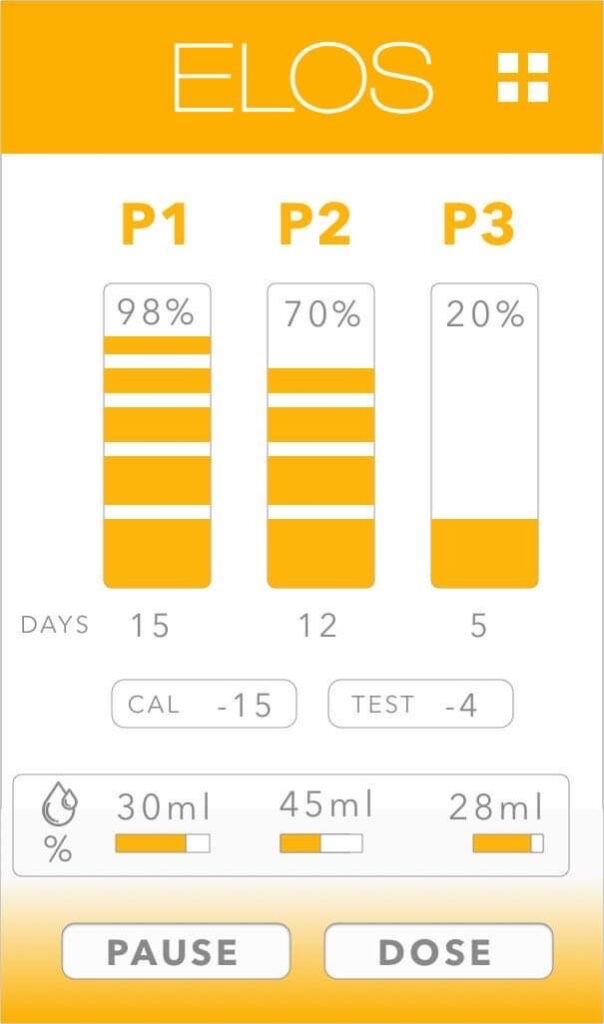Click the DAYS label
This screenshot has width=604, height=1024.
pos(55,626)
